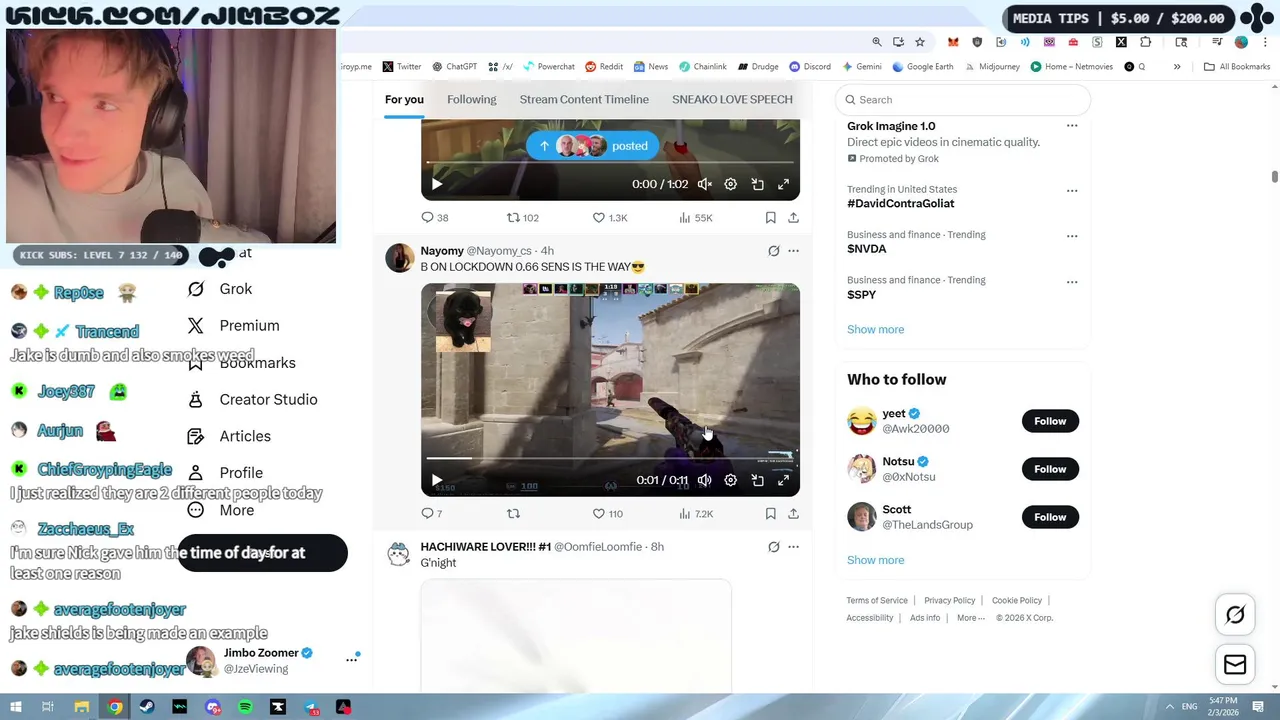Open Grok on HACHIWARE LOVER post
Screen dimensions: 1280x720
773,547
